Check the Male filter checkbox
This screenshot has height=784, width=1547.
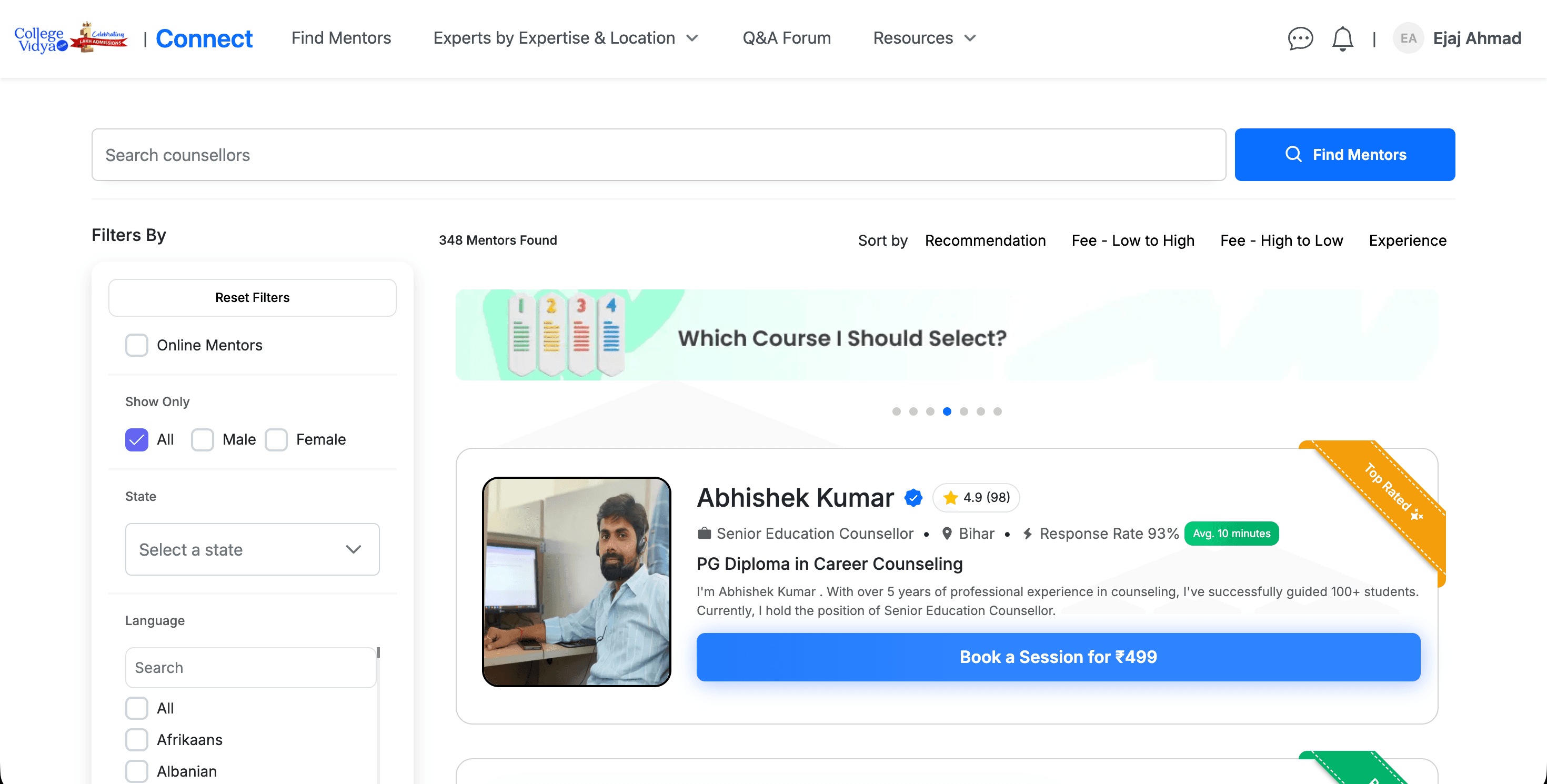tap(203, 439)
